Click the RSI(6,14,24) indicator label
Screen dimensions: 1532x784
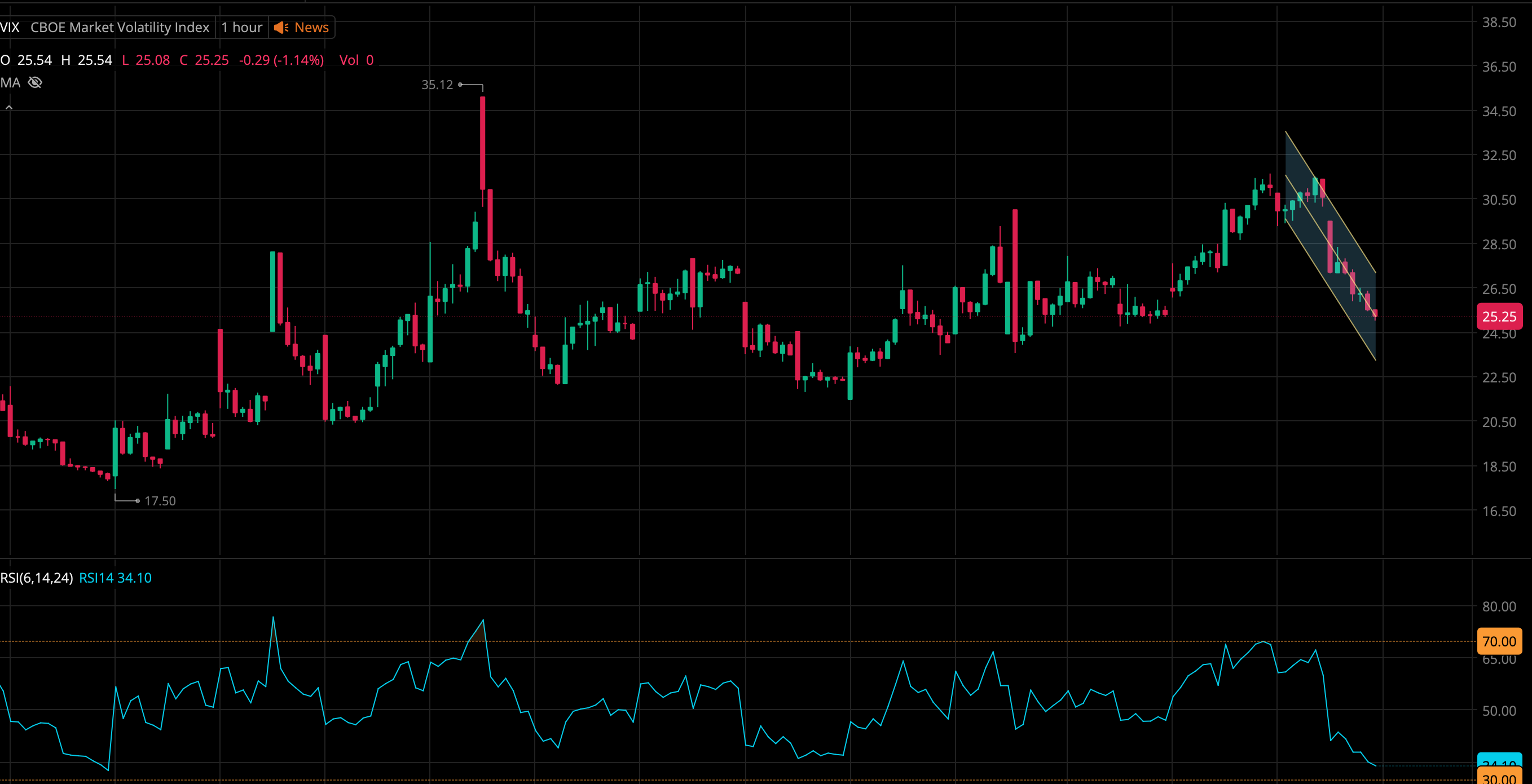(36, 578)
